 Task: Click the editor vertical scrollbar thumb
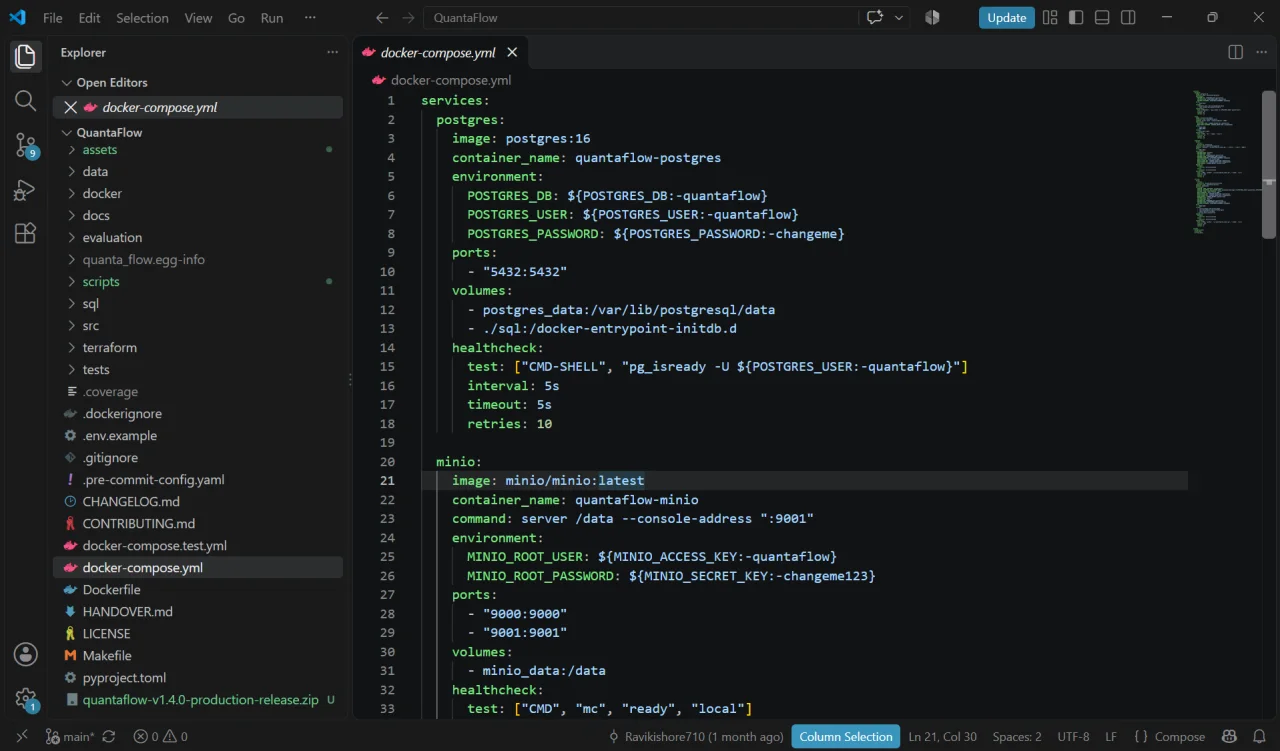point(1268,165)
